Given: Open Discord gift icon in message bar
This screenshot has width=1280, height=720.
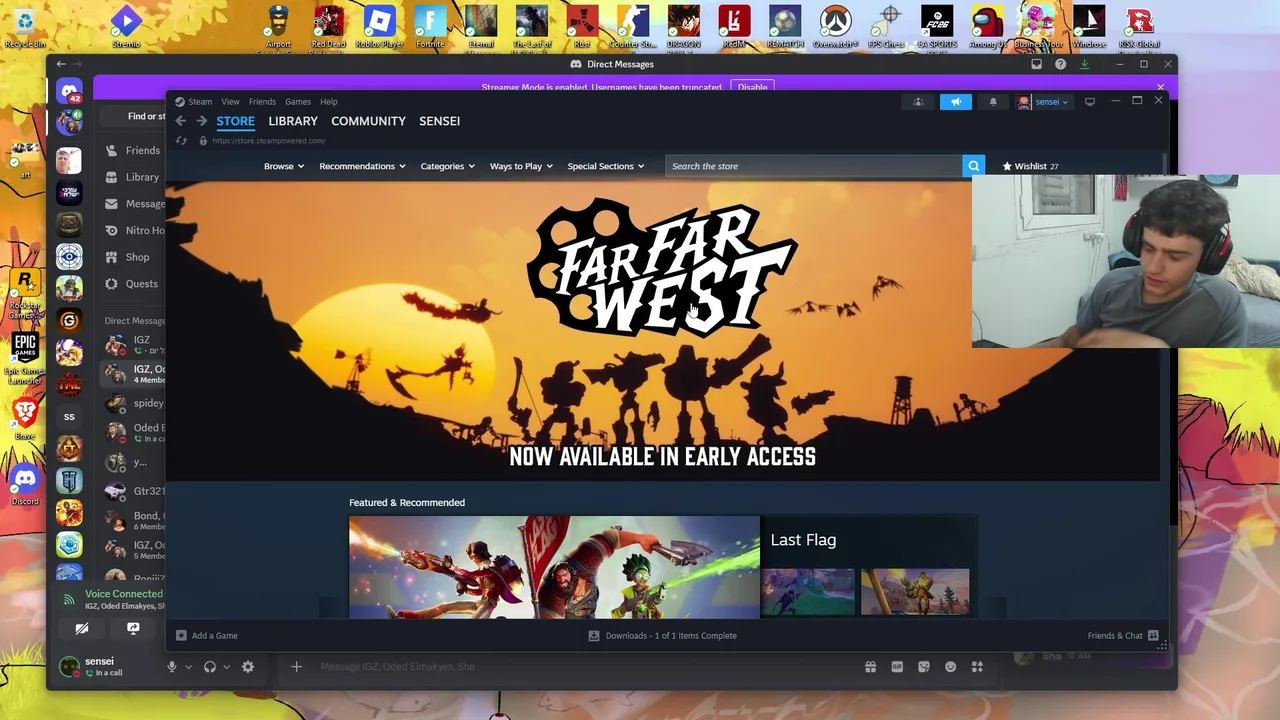Looking at the screenshot, I should coord(870,667).
